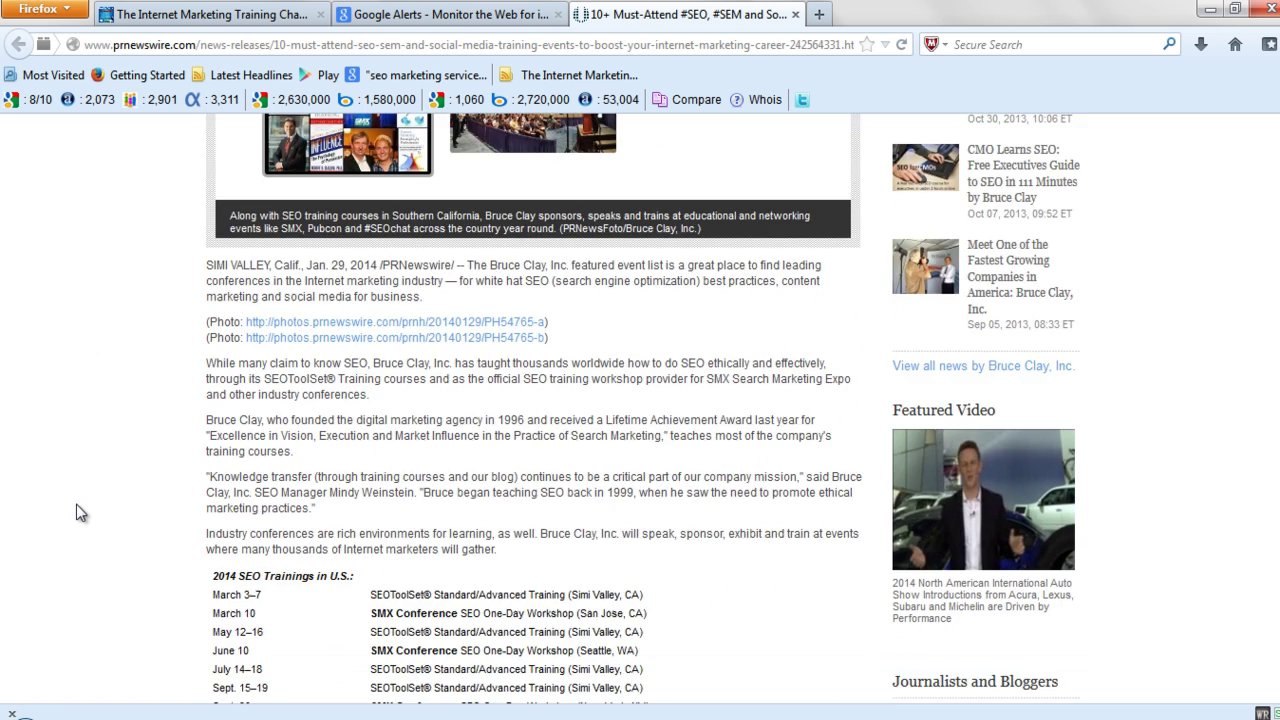Viewport: 1280px width, 720px height.
Task: Click the URL address bar text
Action: pos(468,44)
